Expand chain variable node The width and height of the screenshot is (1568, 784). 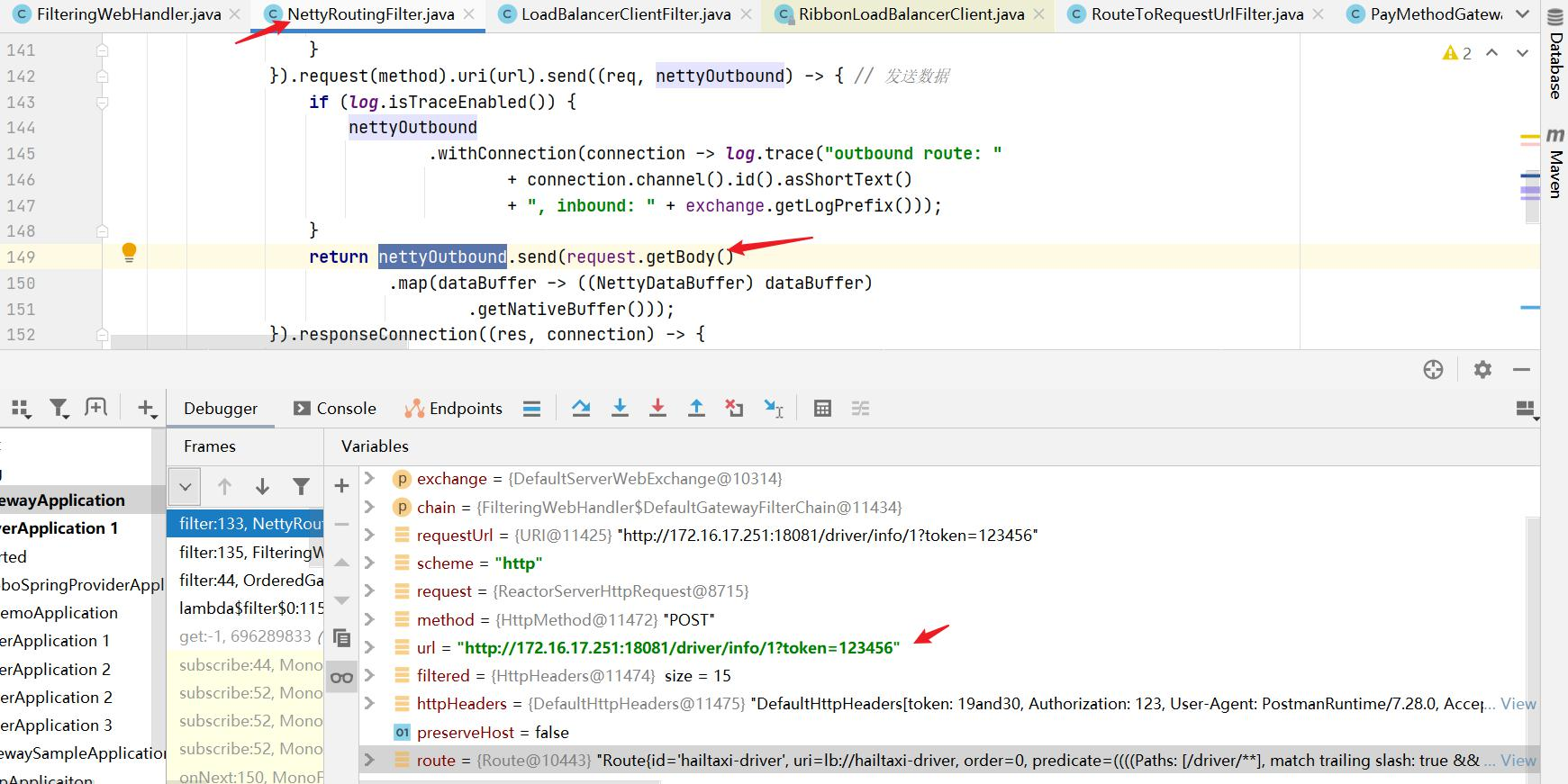(369, 507)
